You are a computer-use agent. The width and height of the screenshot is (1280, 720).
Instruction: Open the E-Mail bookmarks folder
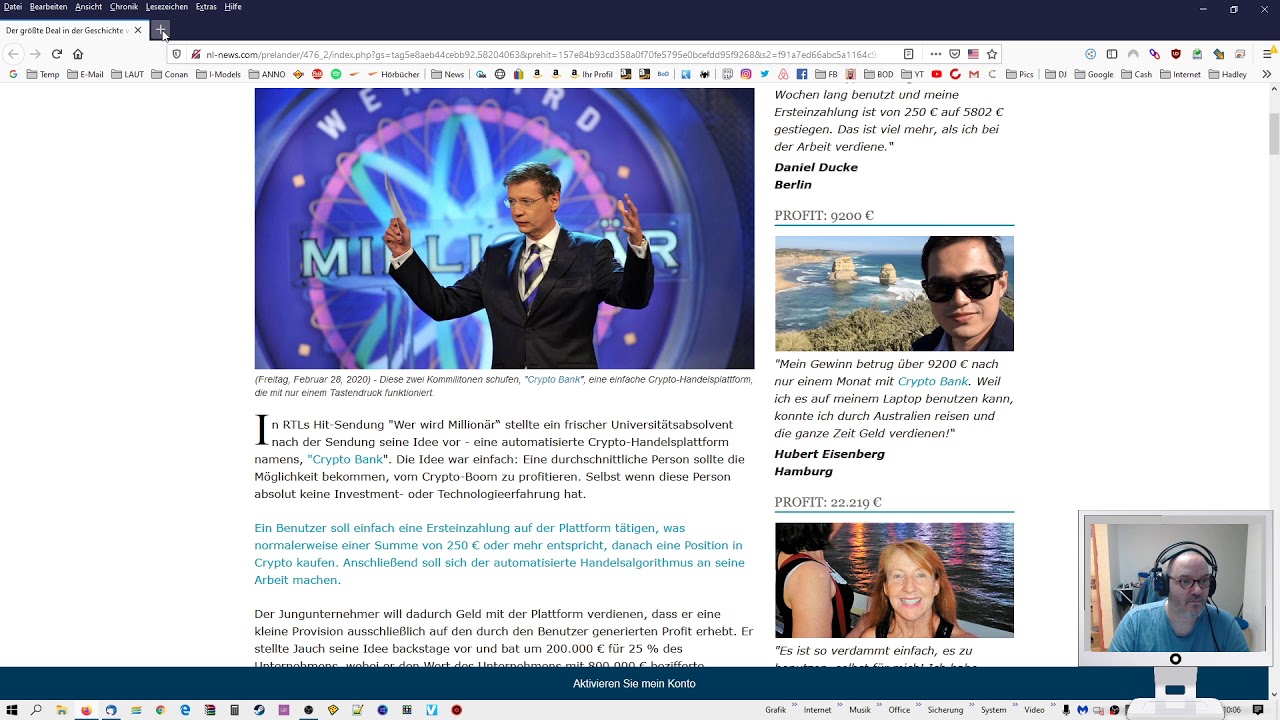[x=85, y=74]
